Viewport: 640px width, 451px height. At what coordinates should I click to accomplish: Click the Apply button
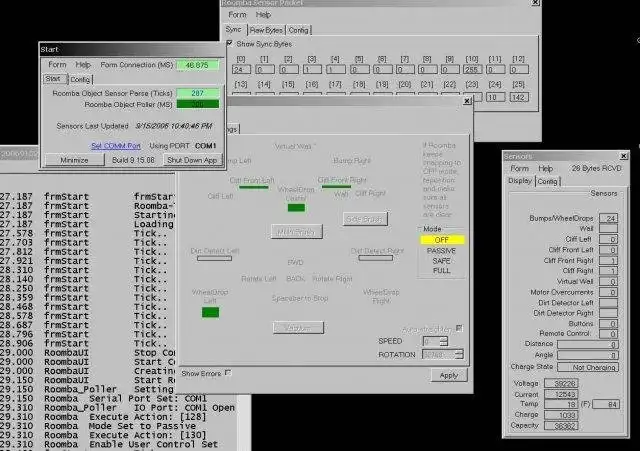click(x=449, y=375)
